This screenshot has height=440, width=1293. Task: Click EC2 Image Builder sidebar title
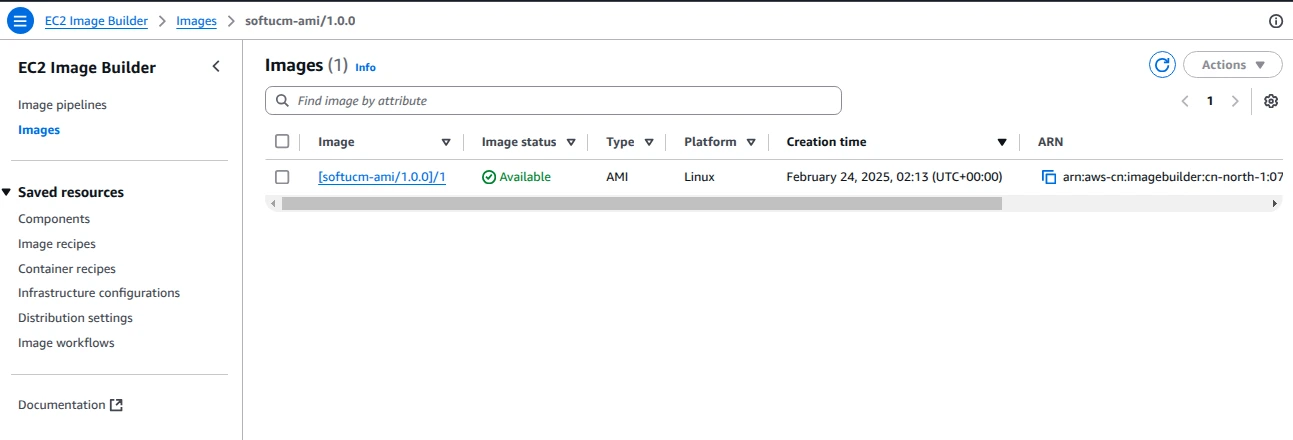coord(87,68)
